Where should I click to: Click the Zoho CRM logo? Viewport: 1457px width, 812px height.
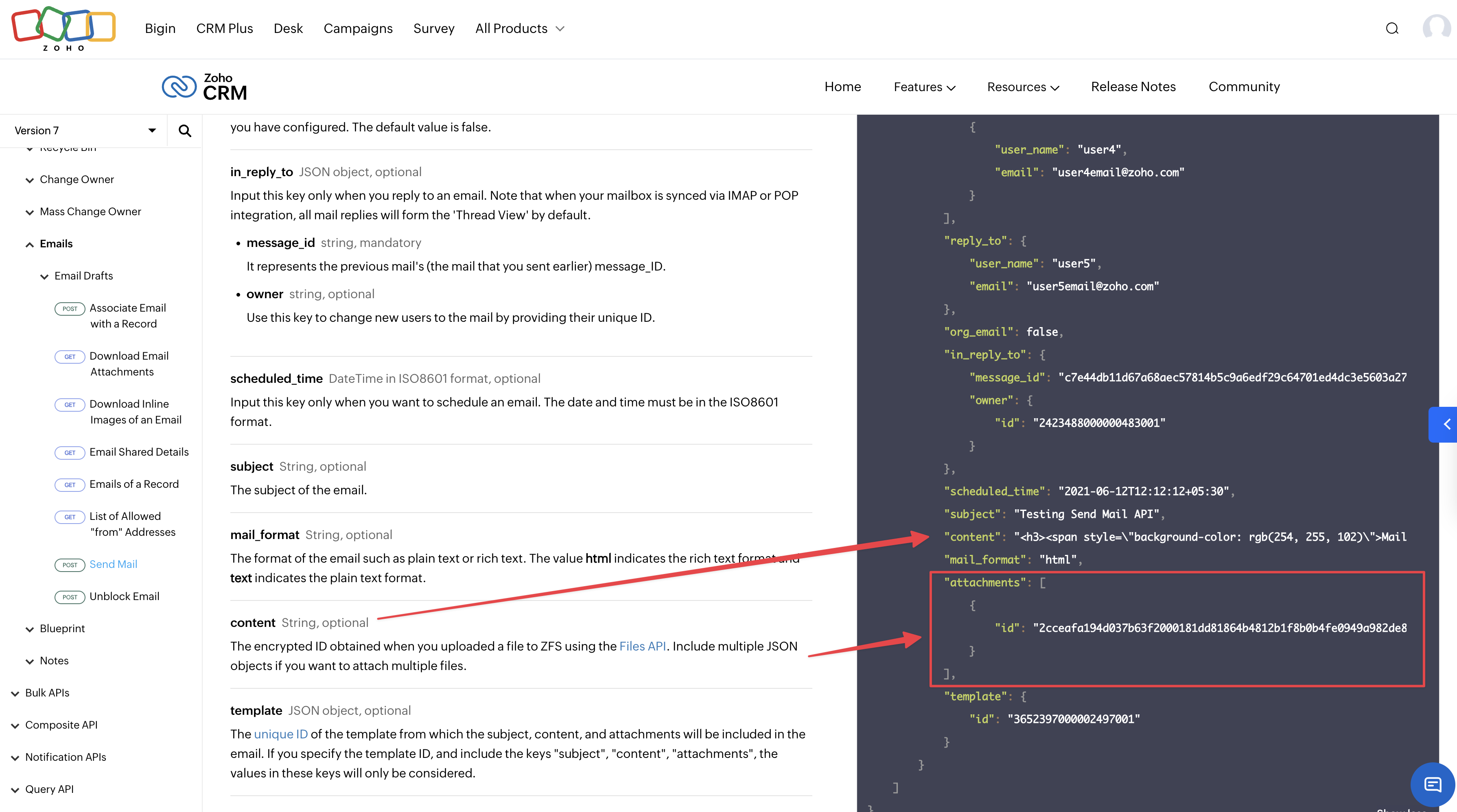coord(205,87)
